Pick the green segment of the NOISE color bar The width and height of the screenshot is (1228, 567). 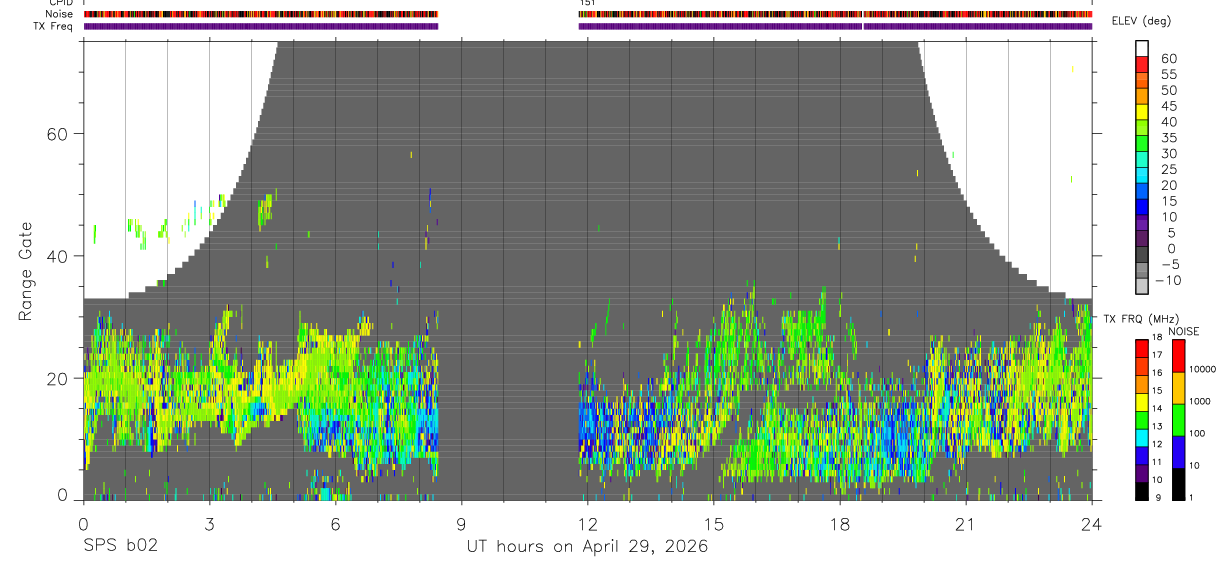[1178, 420]
